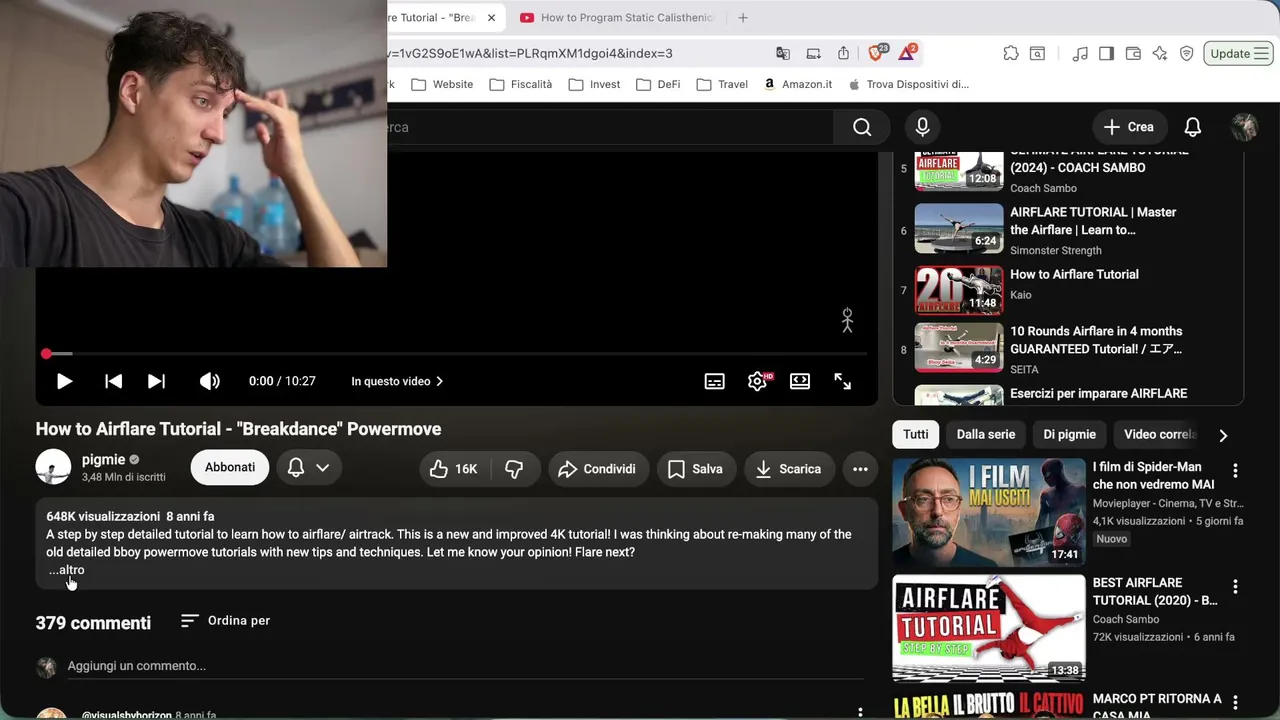Click the 'Aggiungi un commento' field
The image size is (1280, 720).
coord(465,666)
